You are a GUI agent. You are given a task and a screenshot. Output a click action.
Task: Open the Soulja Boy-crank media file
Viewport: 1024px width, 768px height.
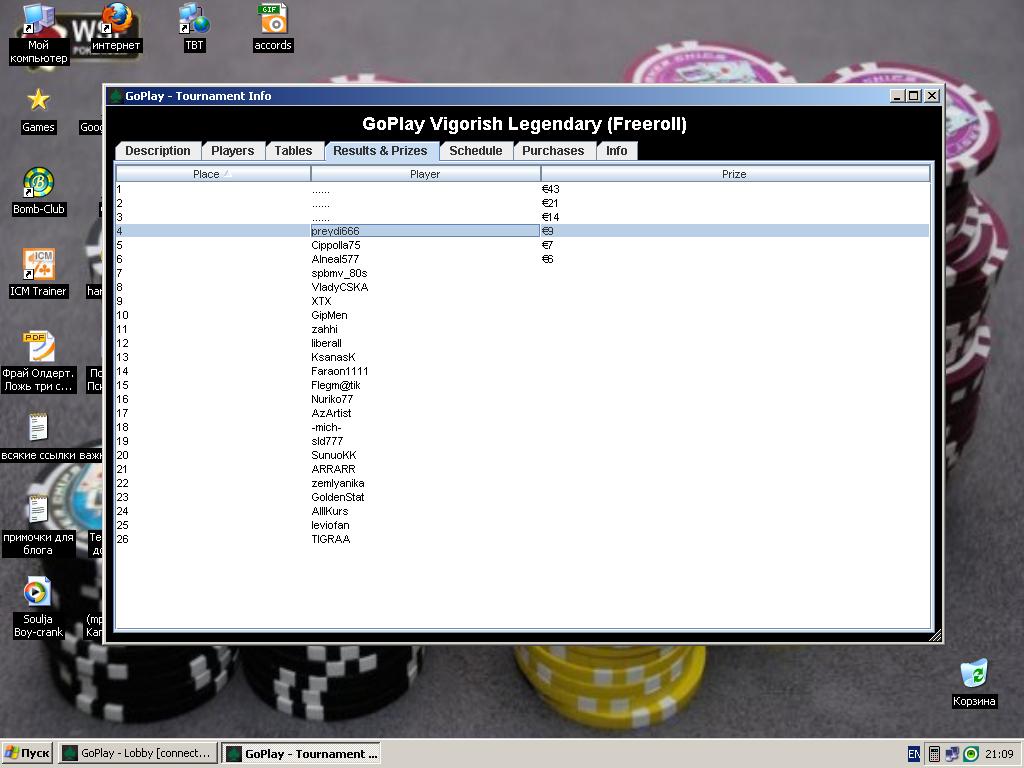coord(38,592)
